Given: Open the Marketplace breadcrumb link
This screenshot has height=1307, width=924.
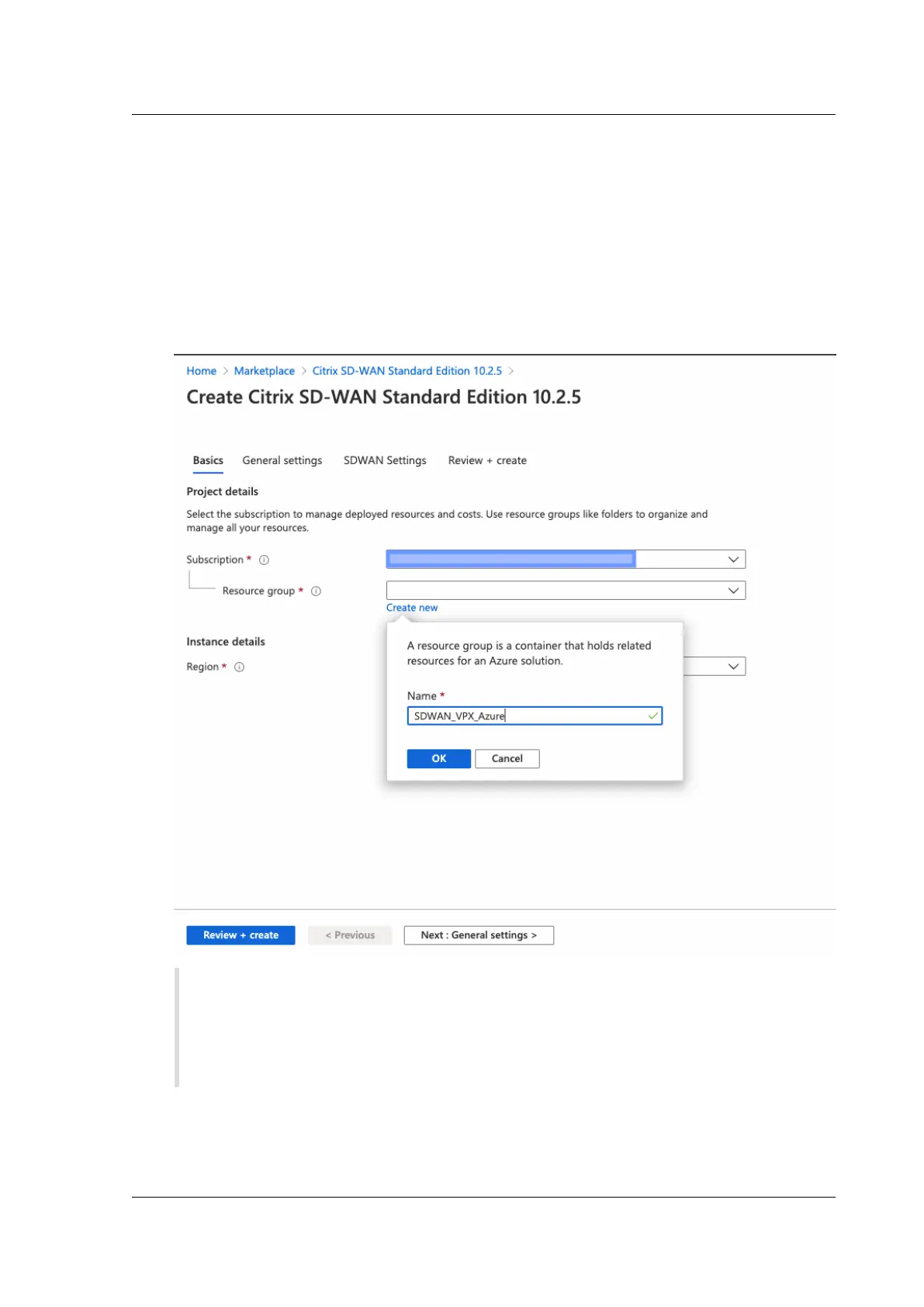Looking at the screenshot, I should tap(265, 371).
